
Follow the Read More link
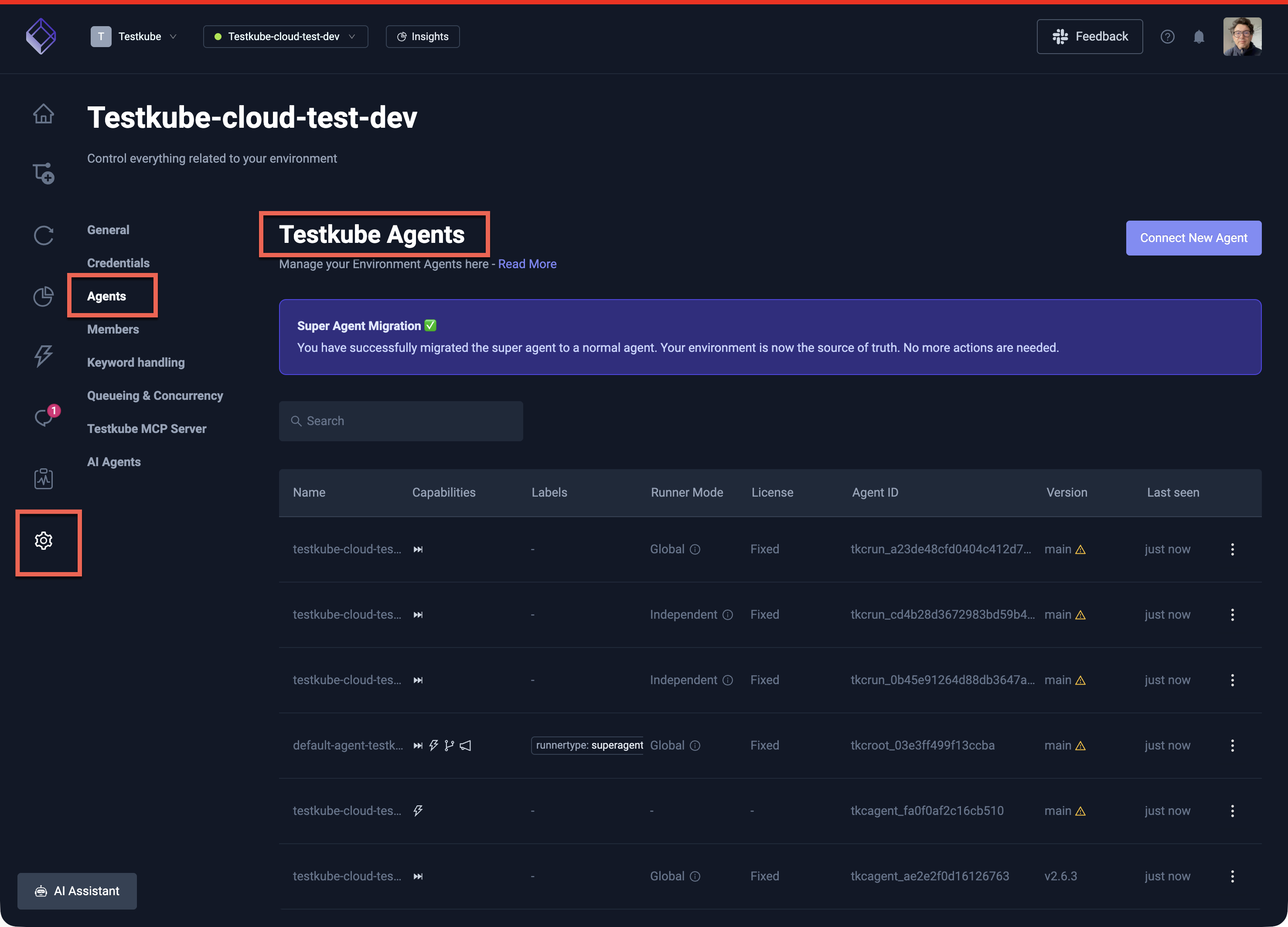[x=527, y=264]
